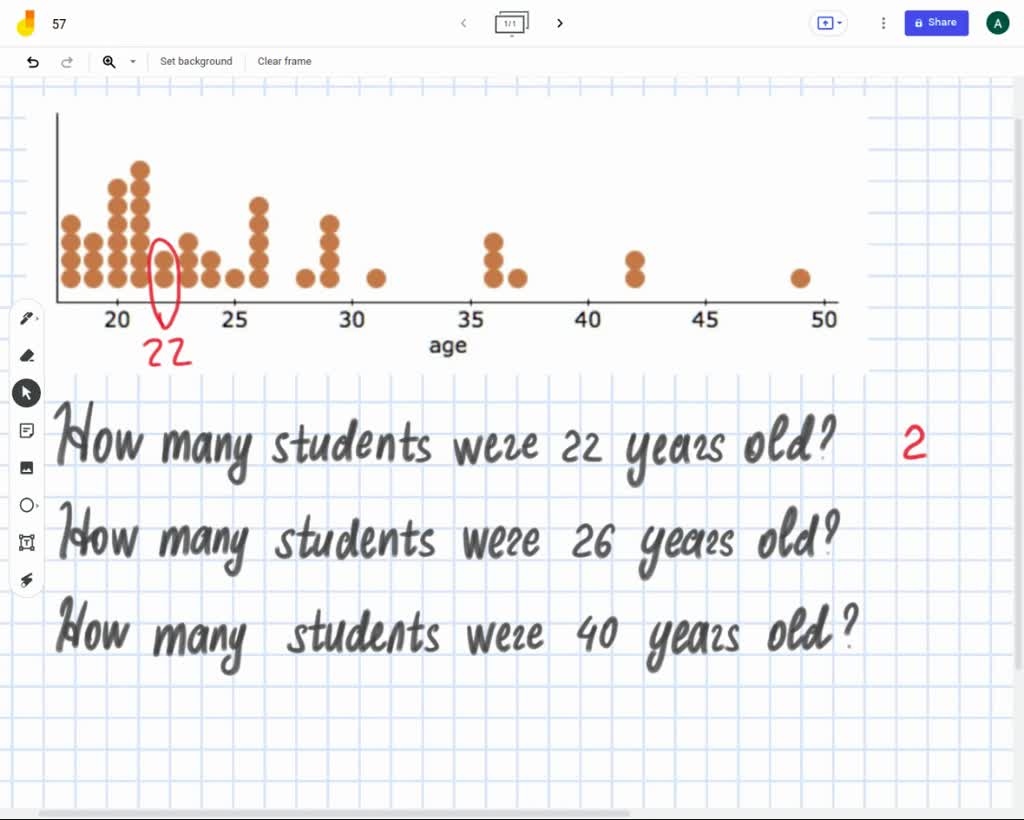Viewport: 1024px width, 820px height.
Task: Activate the Laser pointer tool
Action: pyautogui.click(x=27, y=580)
